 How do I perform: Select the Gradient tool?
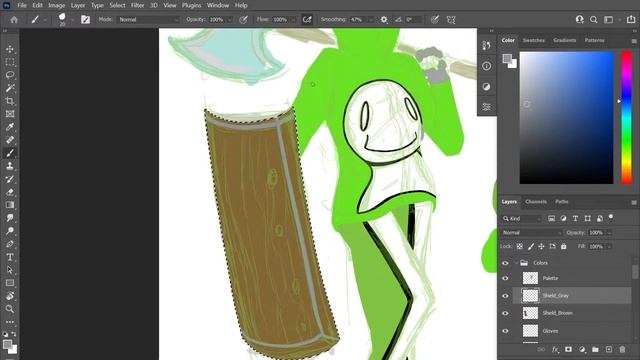[x=10, y=205]
